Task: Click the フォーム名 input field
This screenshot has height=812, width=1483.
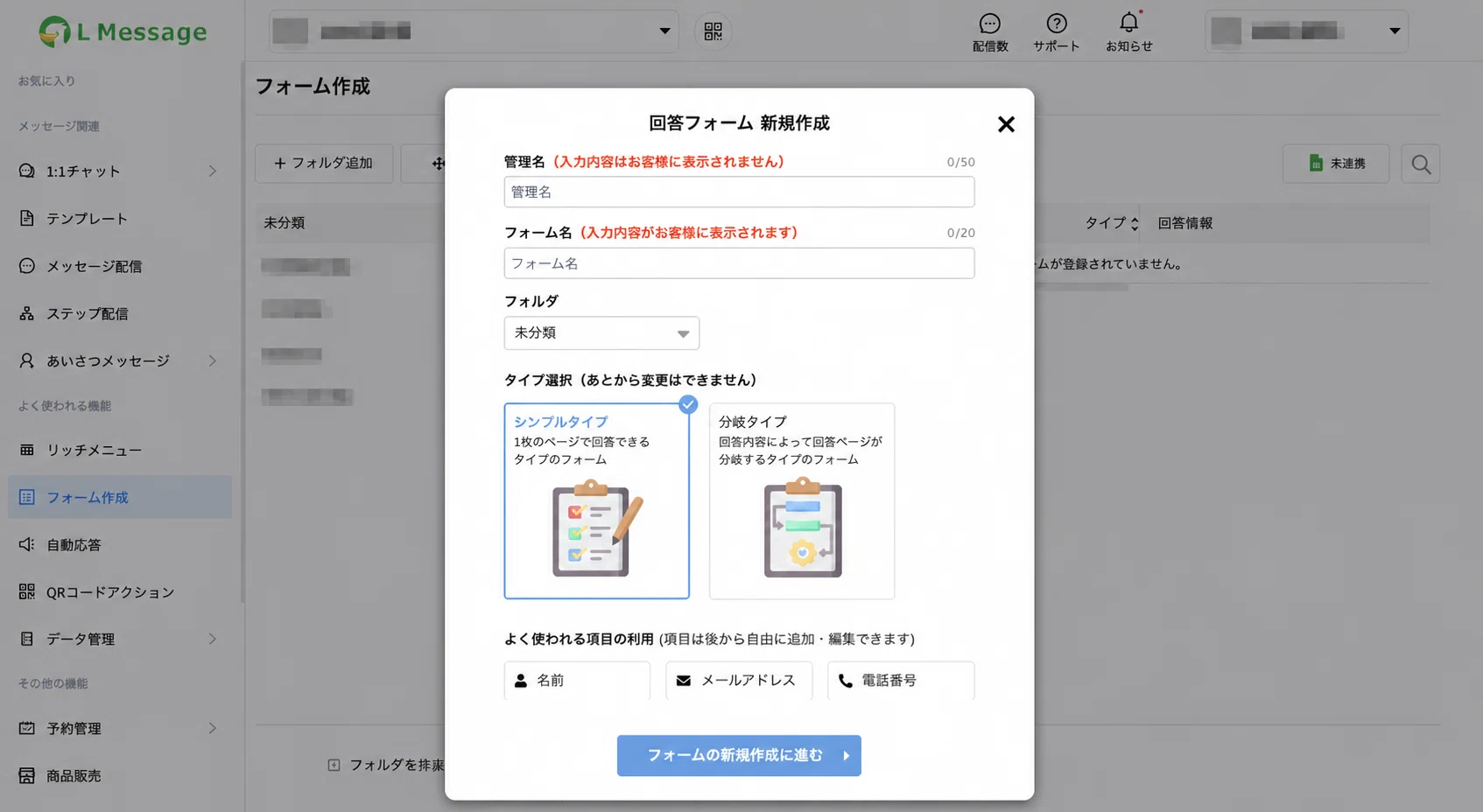Action: pyautogui.click(x=739, y=263)
